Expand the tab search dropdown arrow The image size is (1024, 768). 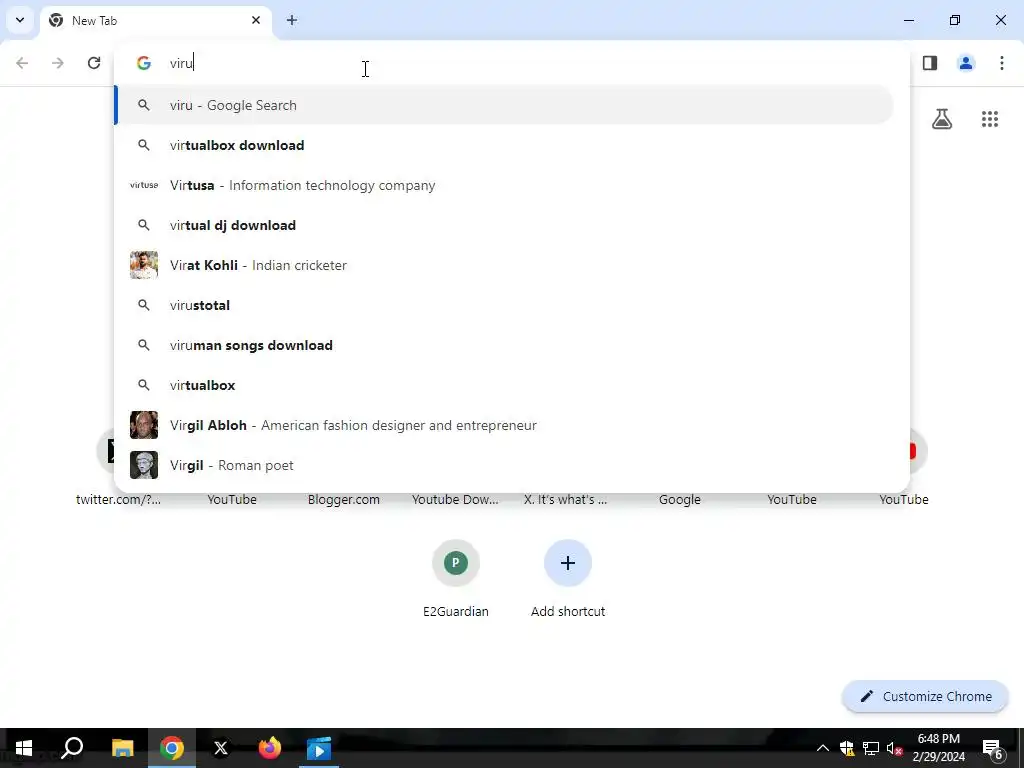[x=20, y=20]
